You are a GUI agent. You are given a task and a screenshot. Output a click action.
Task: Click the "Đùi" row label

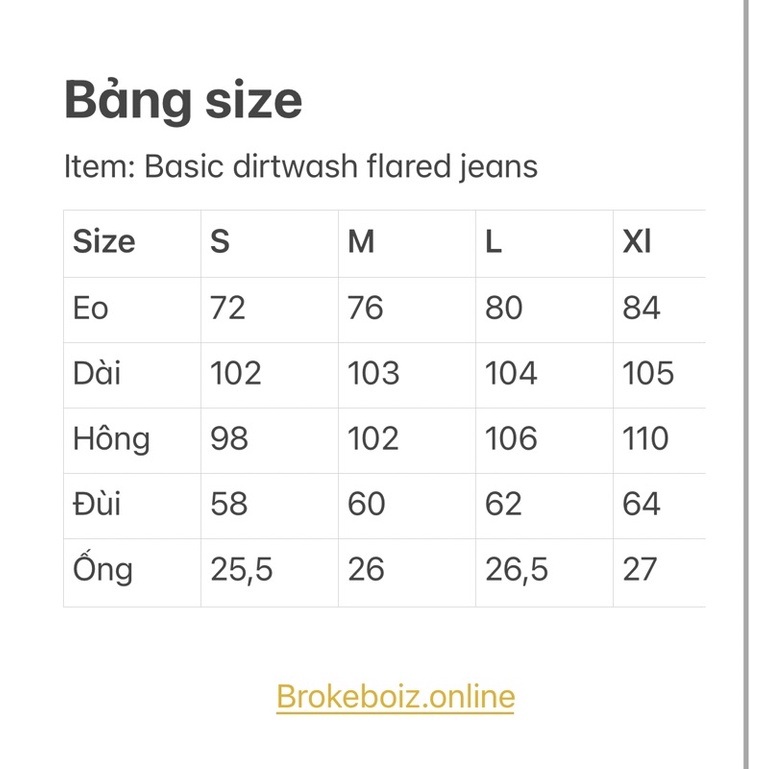(97, 504)
